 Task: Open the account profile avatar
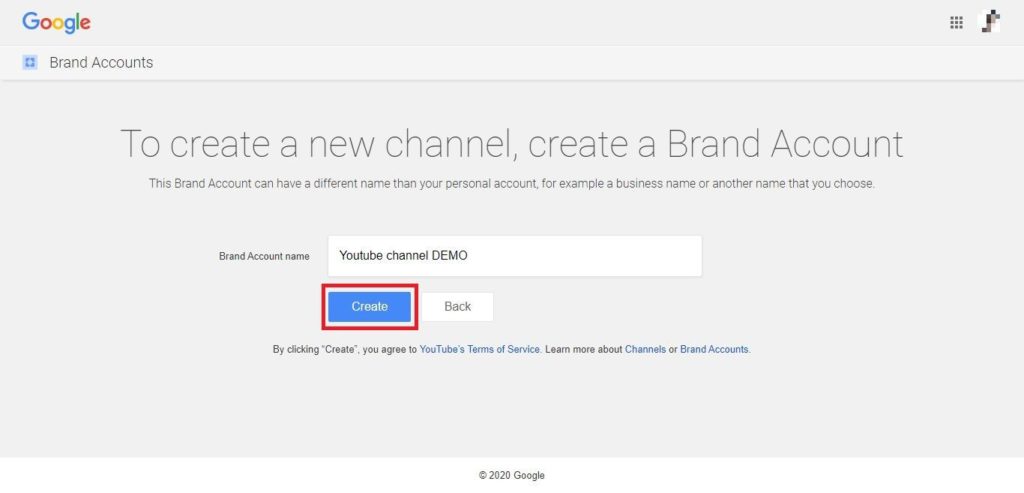point(989,22)
